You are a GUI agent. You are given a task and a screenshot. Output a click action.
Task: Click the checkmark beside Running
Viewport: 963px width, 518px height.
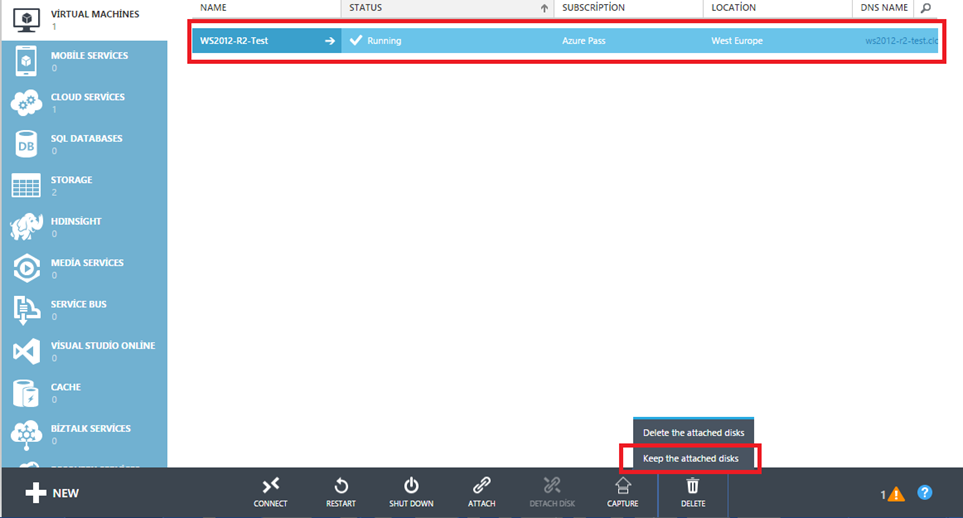(356, 41)
